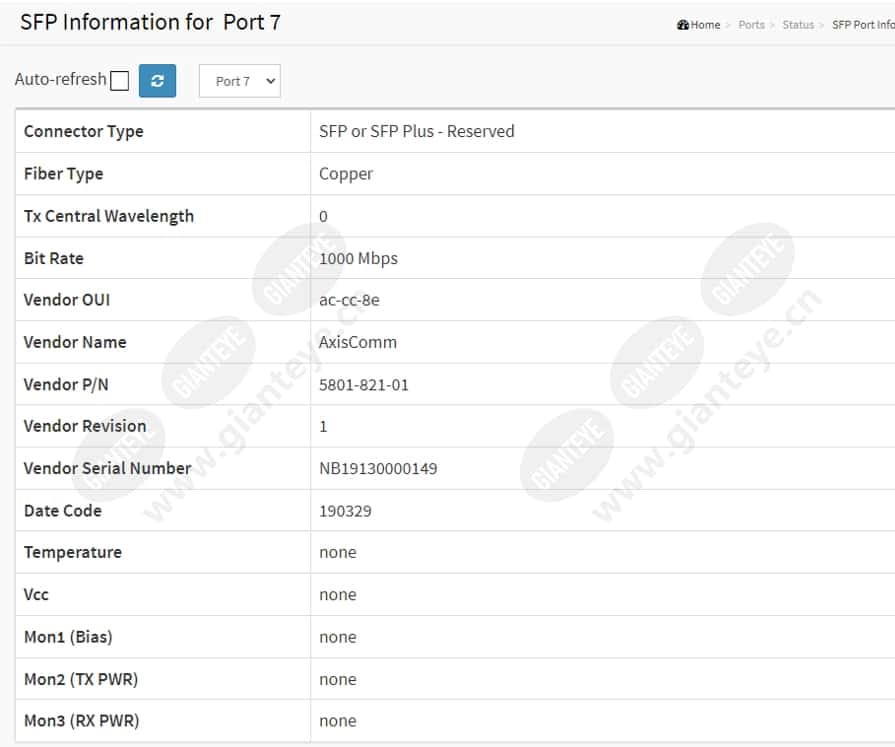Click the Bit Rate value 1000 Mbps
Screen dimensions: 895x747
pyautogui.click(x=358, y=259)
